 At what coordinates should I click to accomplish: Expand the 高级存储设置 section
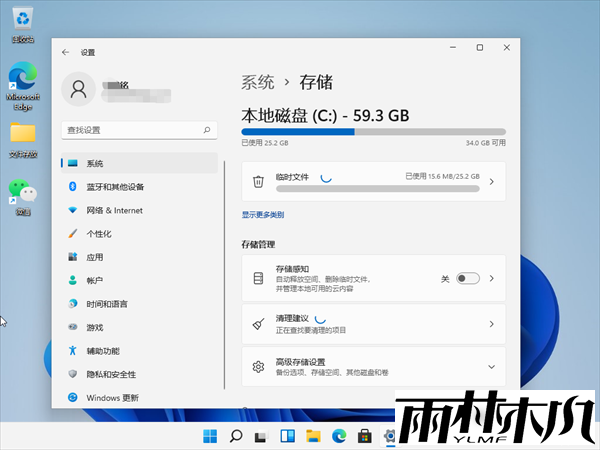tap(490, 367)
